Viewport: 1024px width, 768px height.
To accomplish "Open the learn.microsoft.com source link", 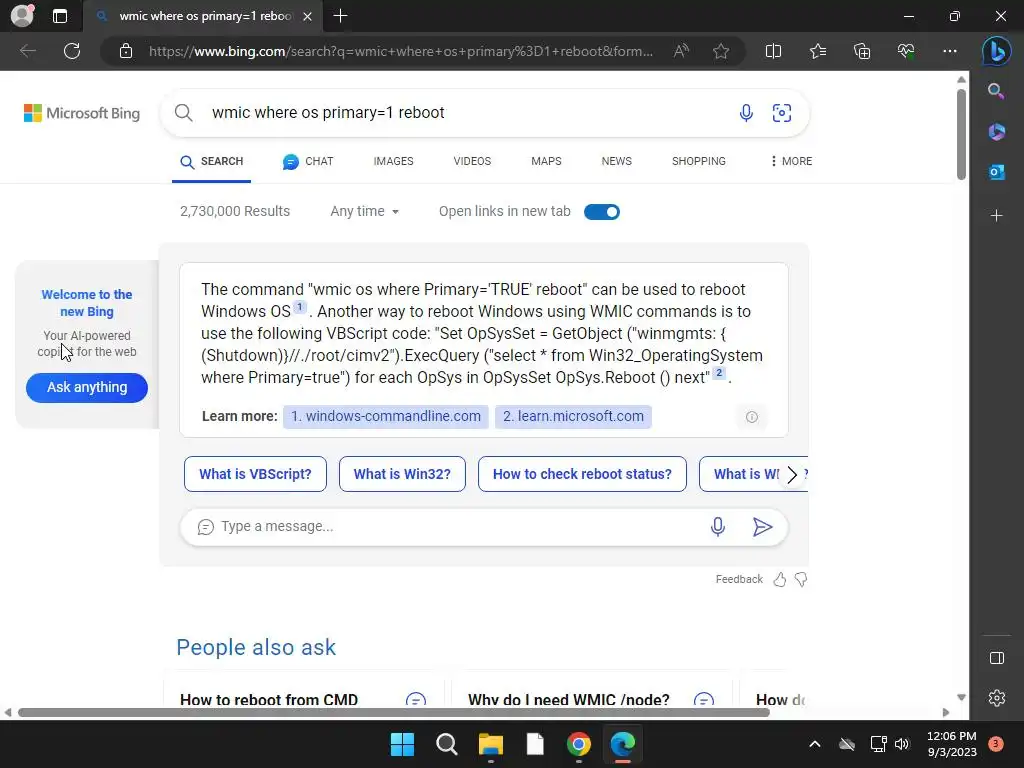I will 573,417.
